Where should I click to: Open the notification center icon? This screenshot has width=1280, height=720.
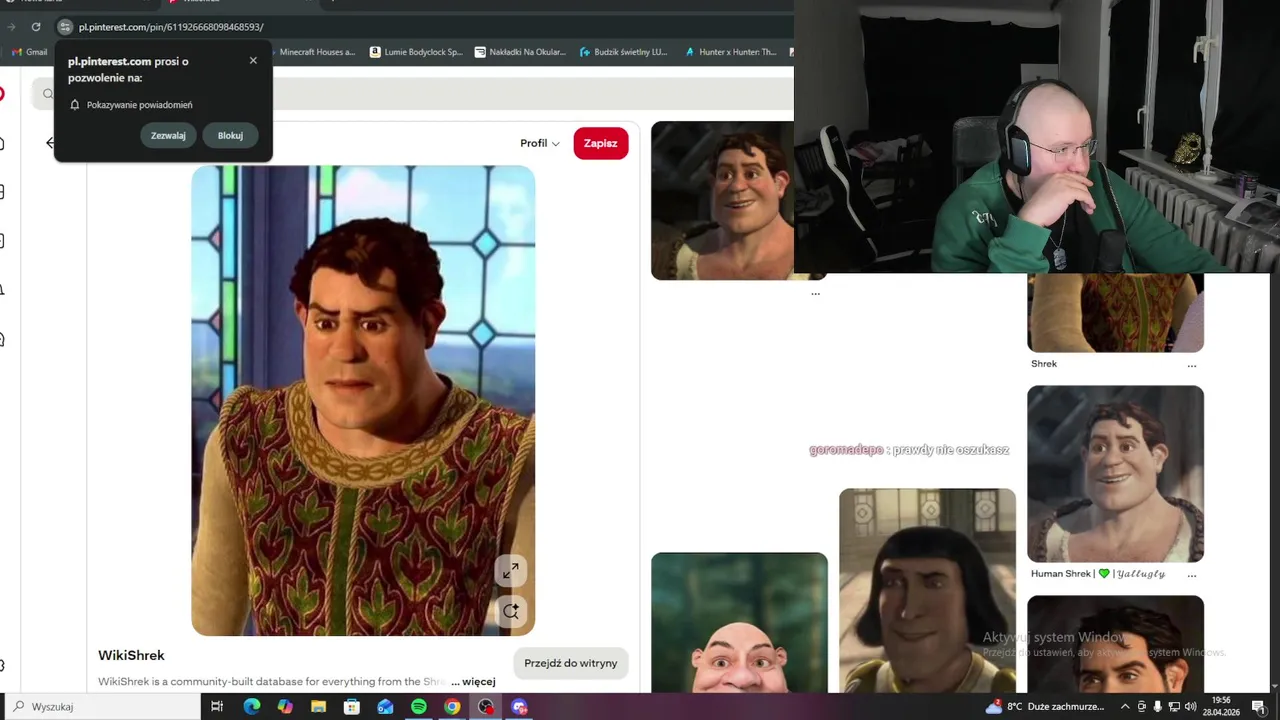click(x=1258, y=707)
